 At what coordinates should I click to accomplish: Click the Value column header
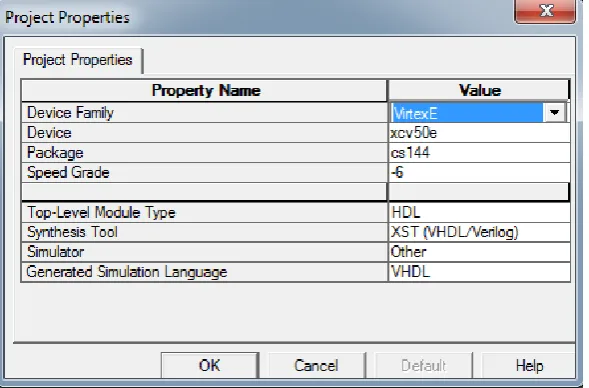tap(479, 91)
